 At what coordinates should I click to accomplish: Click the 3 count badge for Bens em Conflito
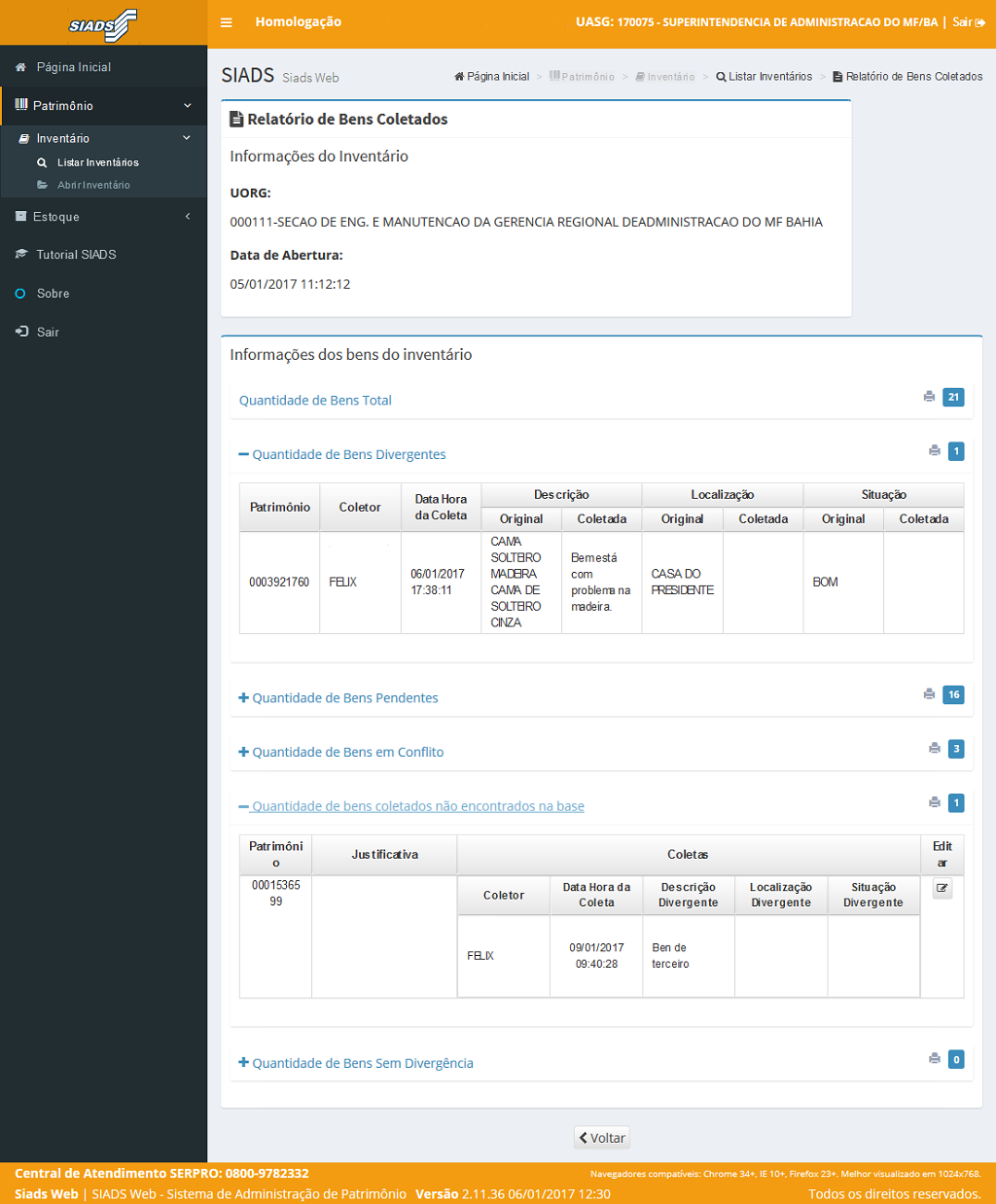[956, 749]
